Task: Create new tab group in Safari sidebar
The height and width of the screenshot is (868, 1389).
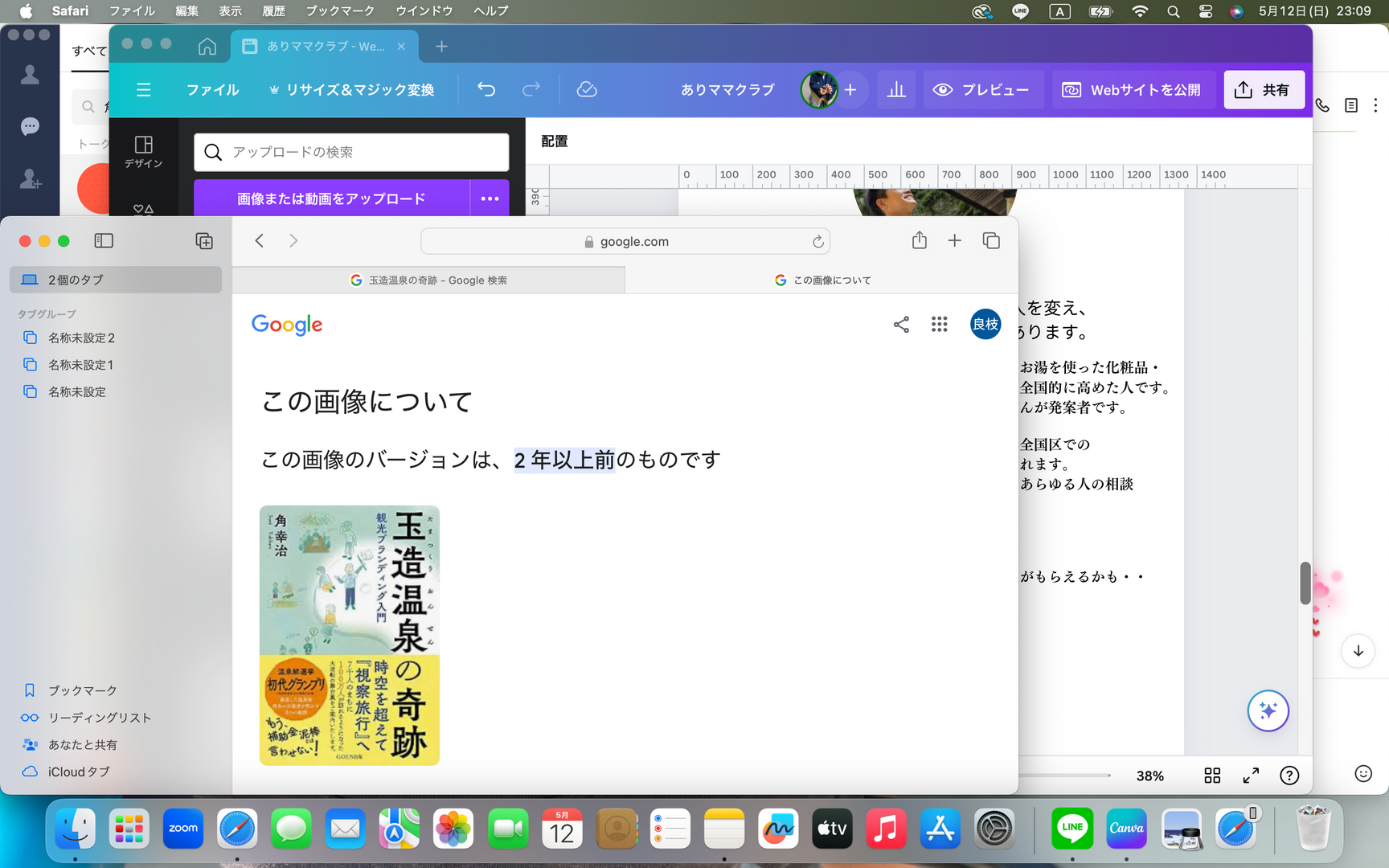Action: (204, 241)
